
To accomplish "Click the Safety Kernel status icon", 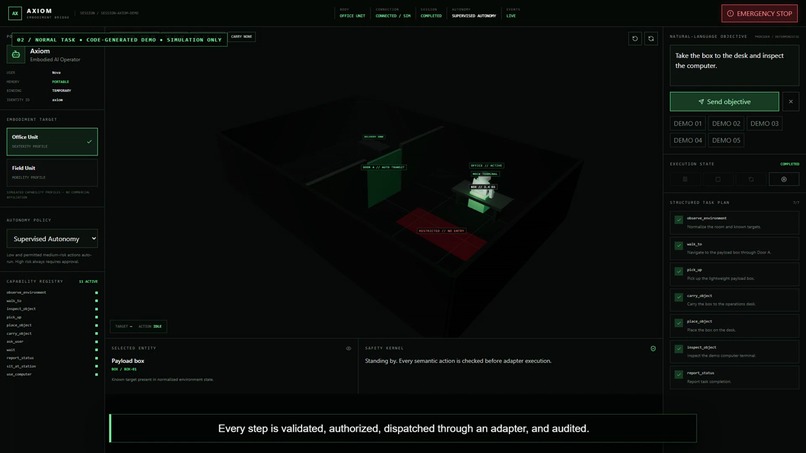I will pyautogui.click(x=653, y=348).
